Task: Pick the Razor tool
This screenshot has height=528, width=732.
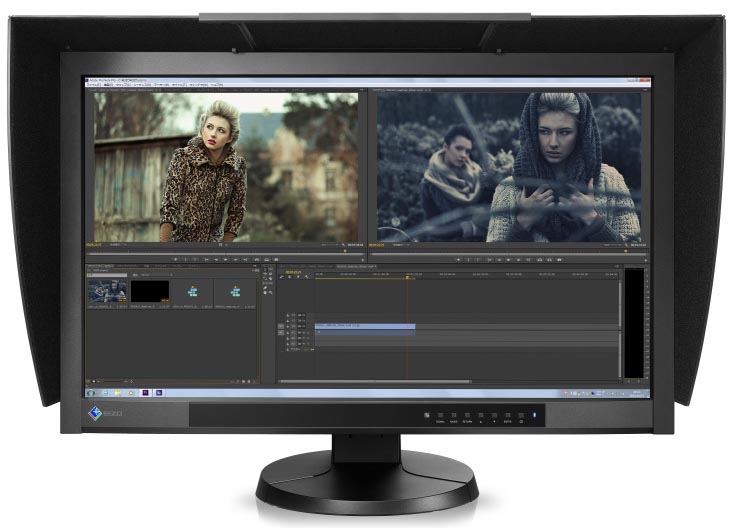Action: click(x=270, y=279)
